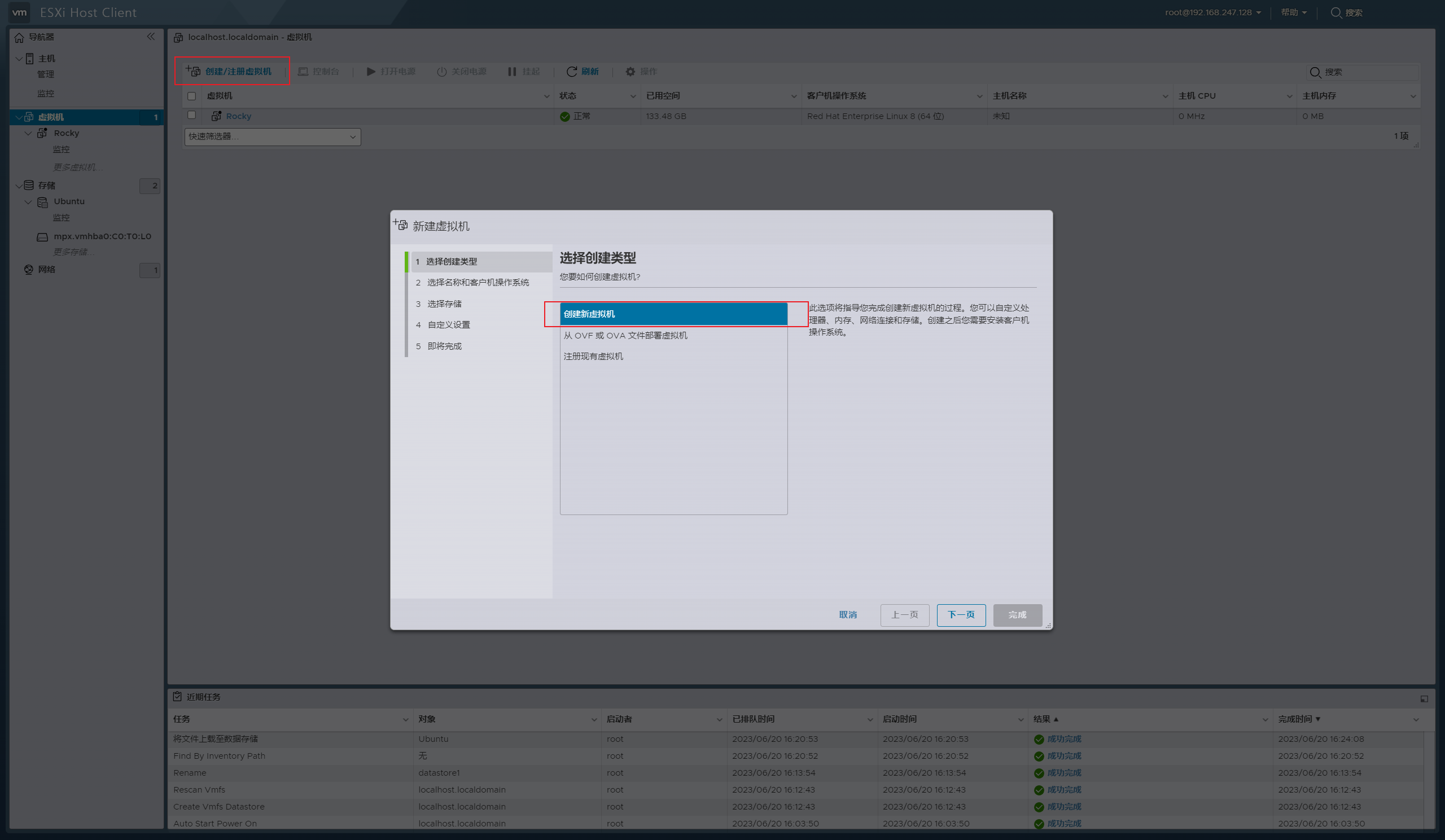The width and height of the screenshot is (1445, 840).
Task: Collapse the 虚拟机 tree node
Action: pos(19,117)
